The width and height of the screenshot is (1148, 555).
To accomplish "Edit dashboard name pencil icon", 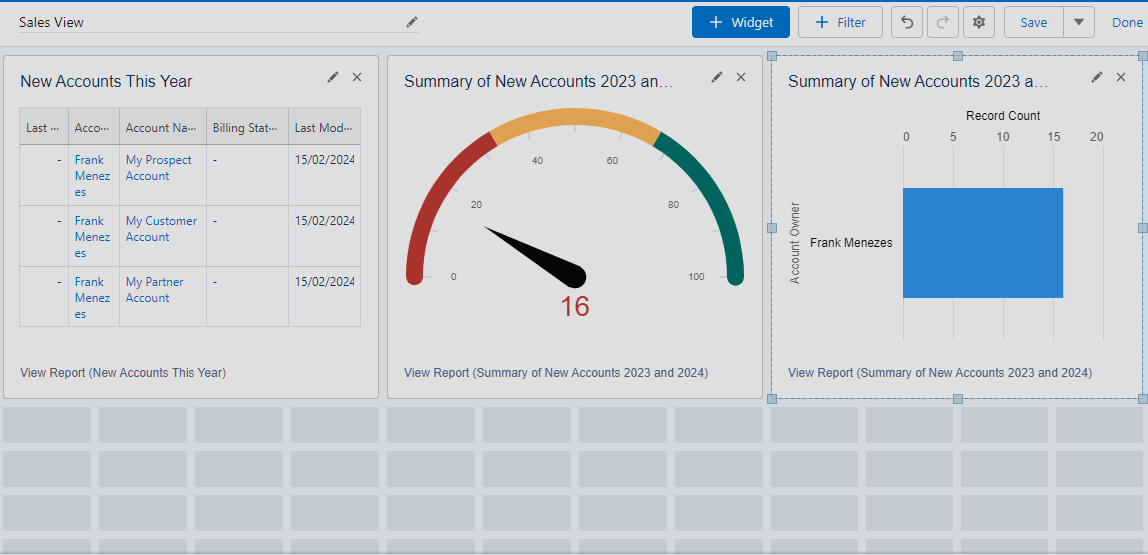I will pyautogui.click(x=411, y=22).
